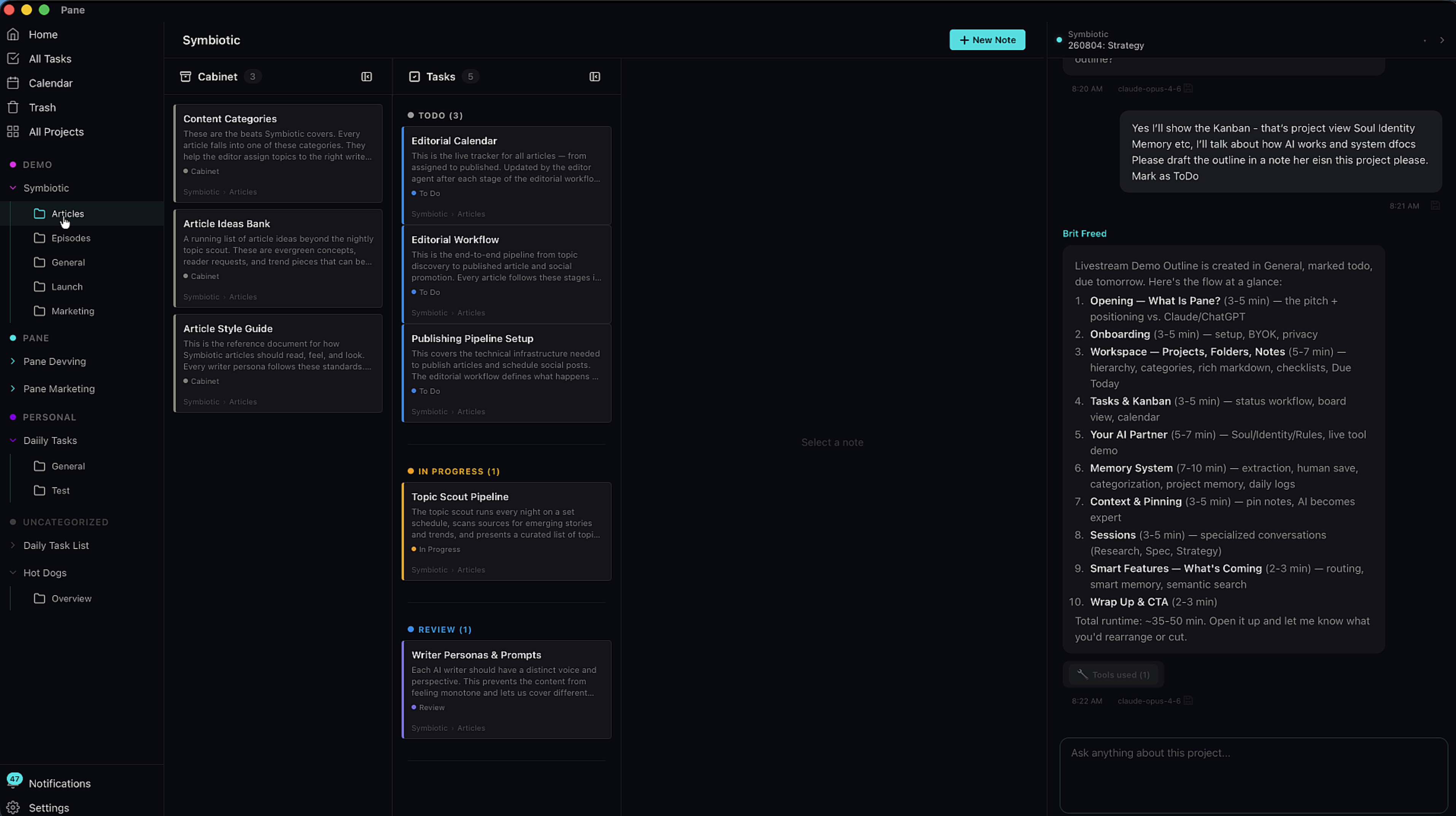The height and width of the screenshot is (816, 1456).
Task: Open the Content Categories cabinet note
Action: 278,153
